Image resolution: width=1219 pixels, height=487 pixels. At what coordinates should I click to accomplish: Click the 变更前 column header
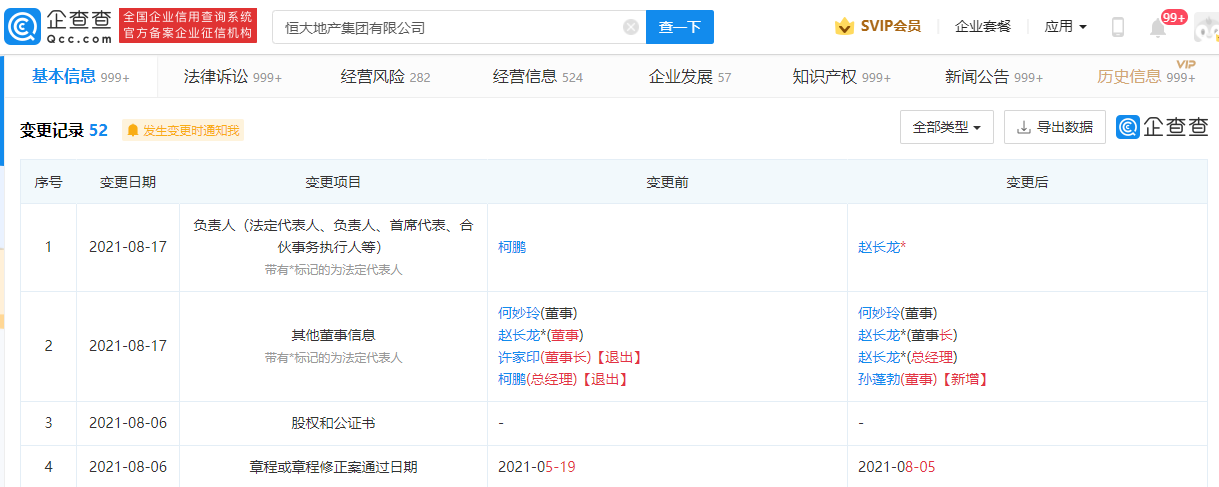[667, 182]
